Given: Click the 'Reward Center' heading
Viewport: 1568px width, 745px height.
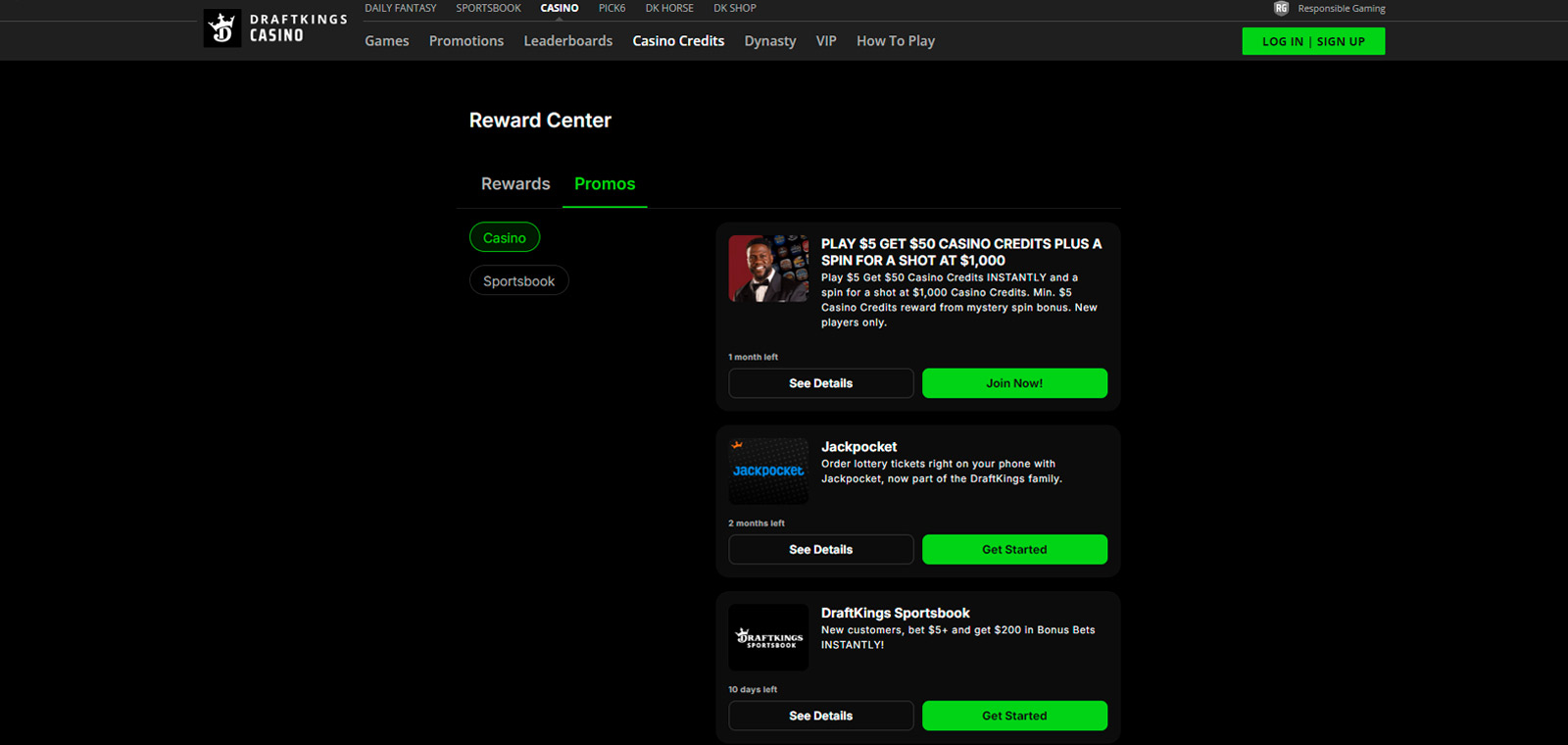Looking at the screenshot, I should (x=540, y=121).
